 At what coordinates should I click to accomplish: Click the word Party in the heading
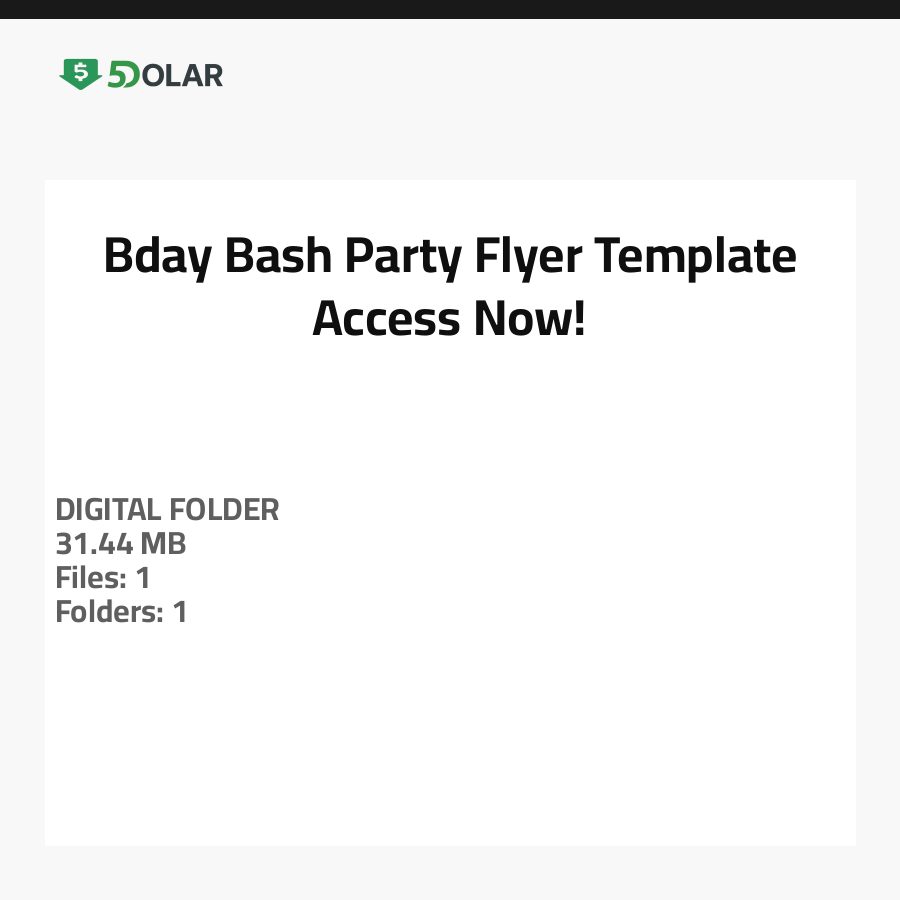pyautogui.click(x=403, y=257)
